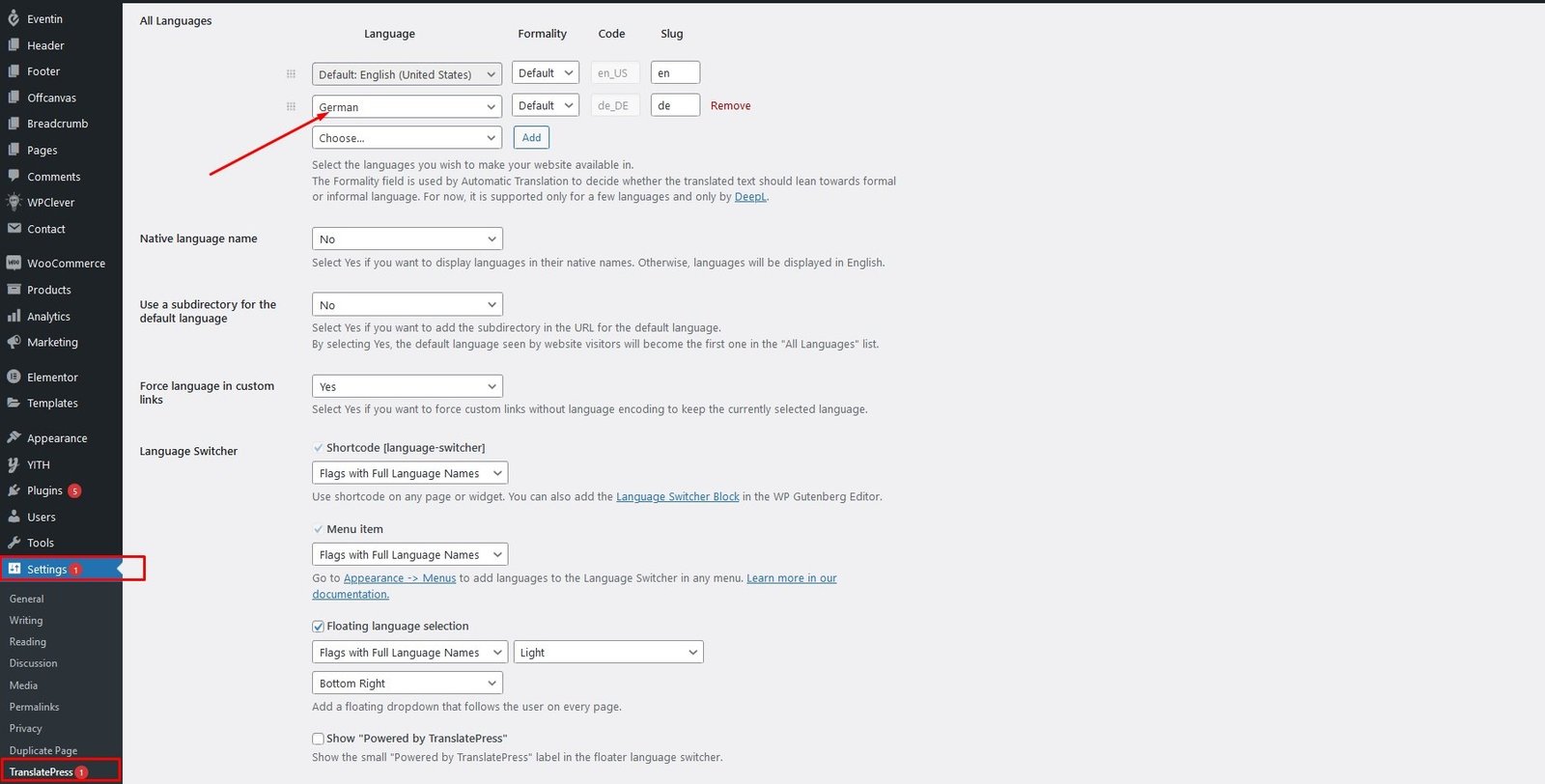Click the Marketing megaphone icon
Viewport: 1545px width, 784px height.
click(14, 342)
